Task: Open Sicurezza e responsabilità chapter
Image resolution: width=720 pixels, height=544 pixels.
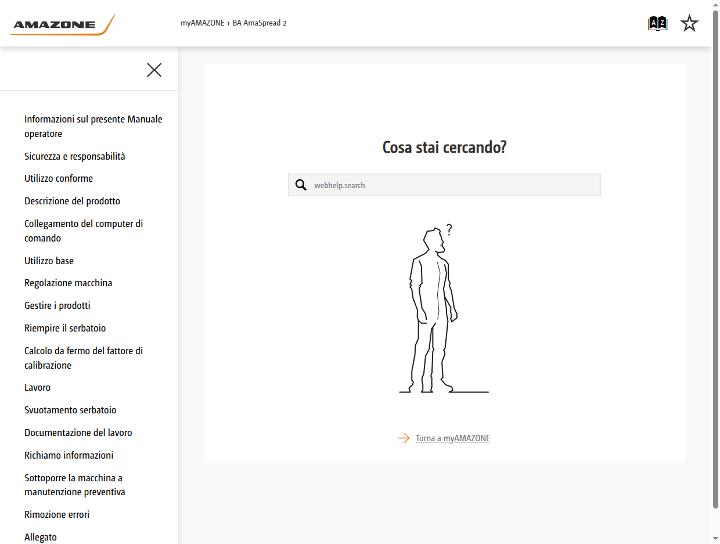Action: tap(75, 157)
